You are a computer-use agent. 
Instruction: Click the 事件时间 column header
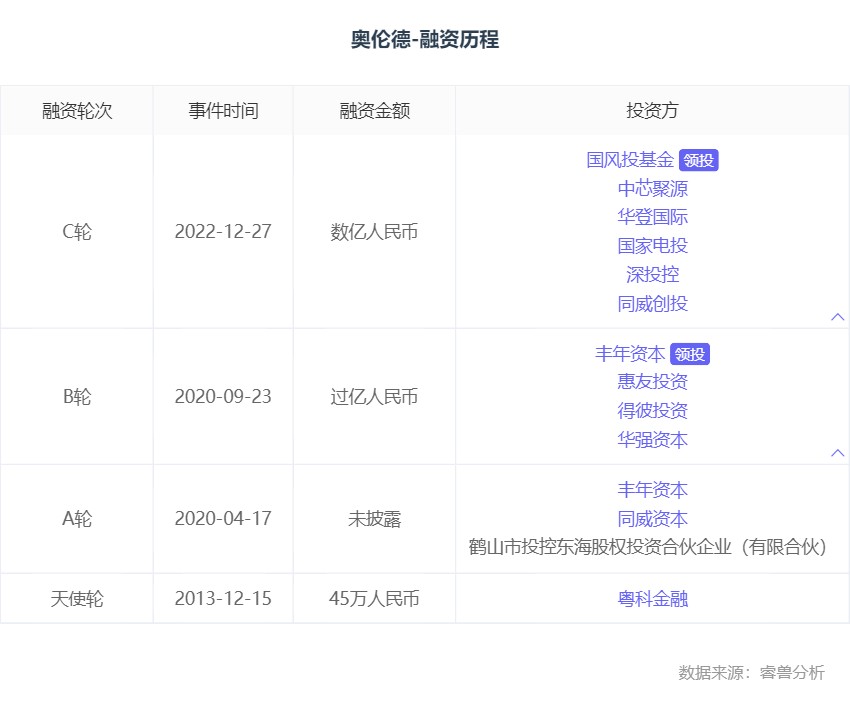pos(223,111)
